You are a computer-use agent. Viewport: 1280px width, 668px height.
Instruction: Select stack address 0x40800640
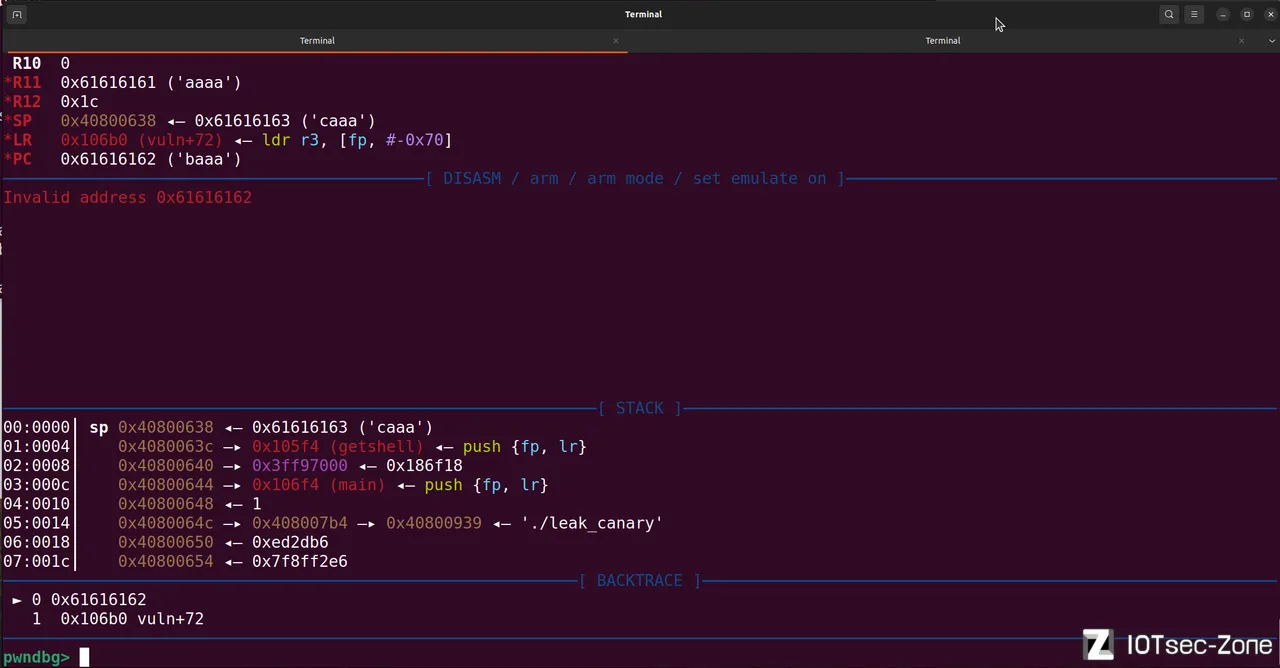[166, 466]
